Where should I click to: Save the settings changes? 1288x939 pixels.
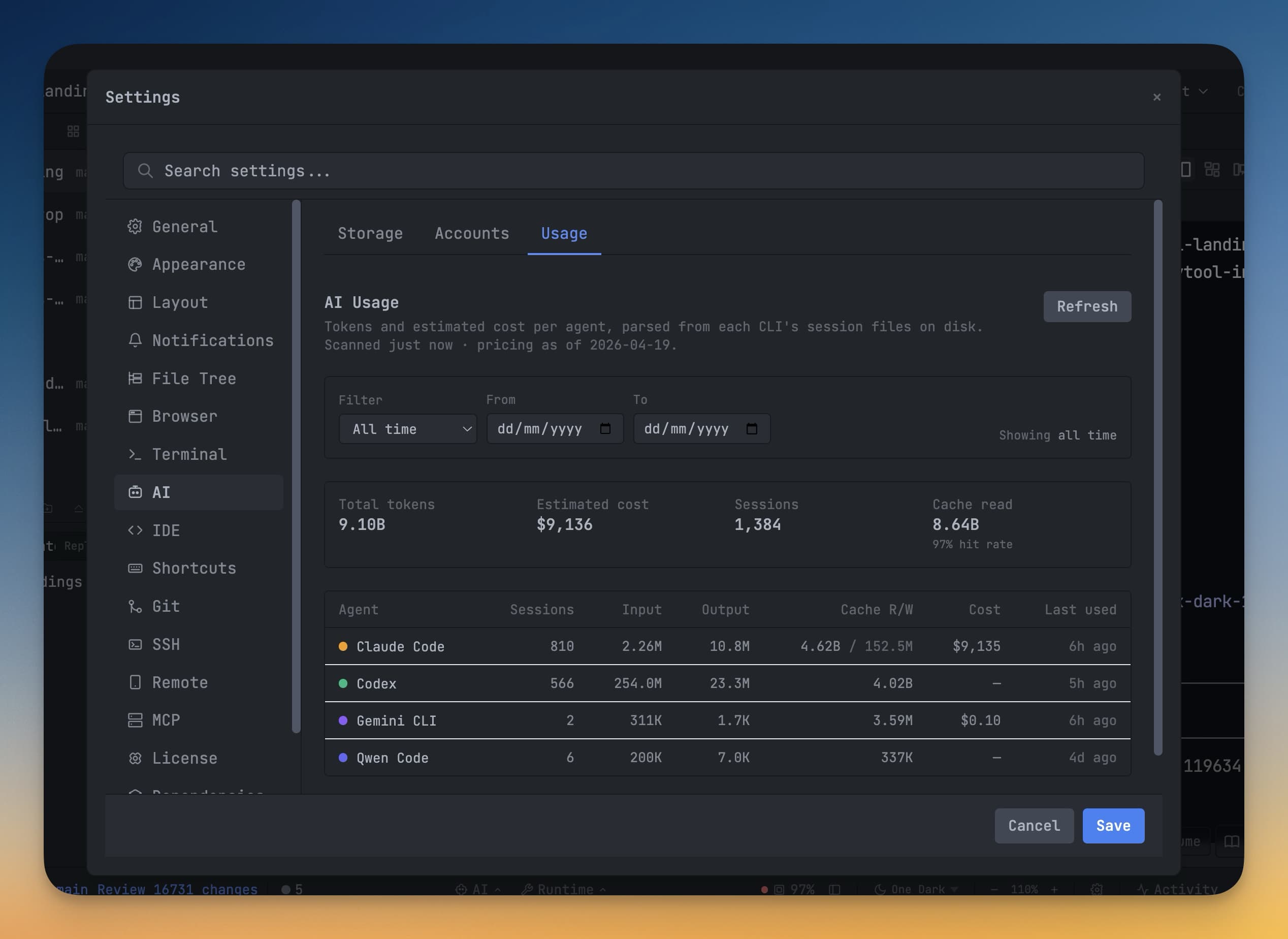click(1112, 825)
